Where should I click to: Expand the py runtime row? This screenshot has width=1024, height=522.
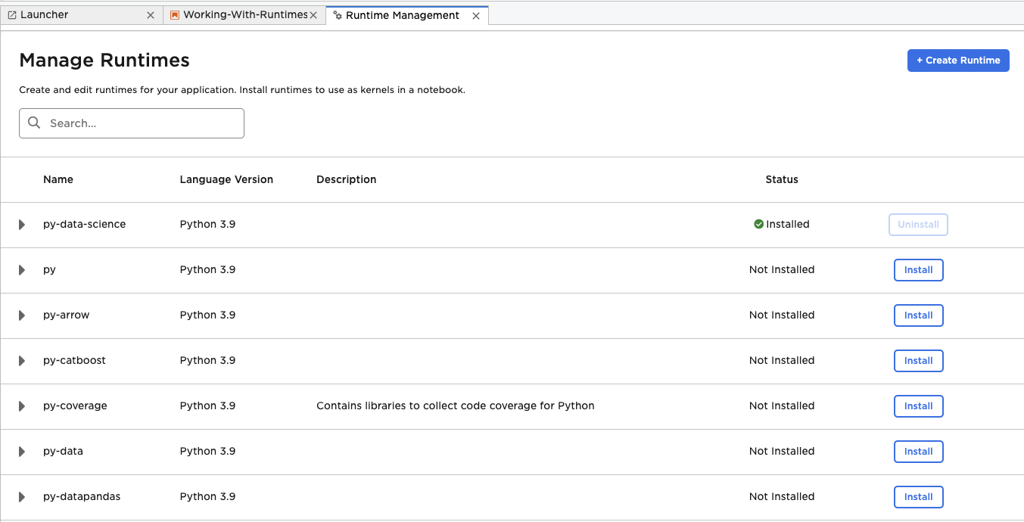point(22,270)
